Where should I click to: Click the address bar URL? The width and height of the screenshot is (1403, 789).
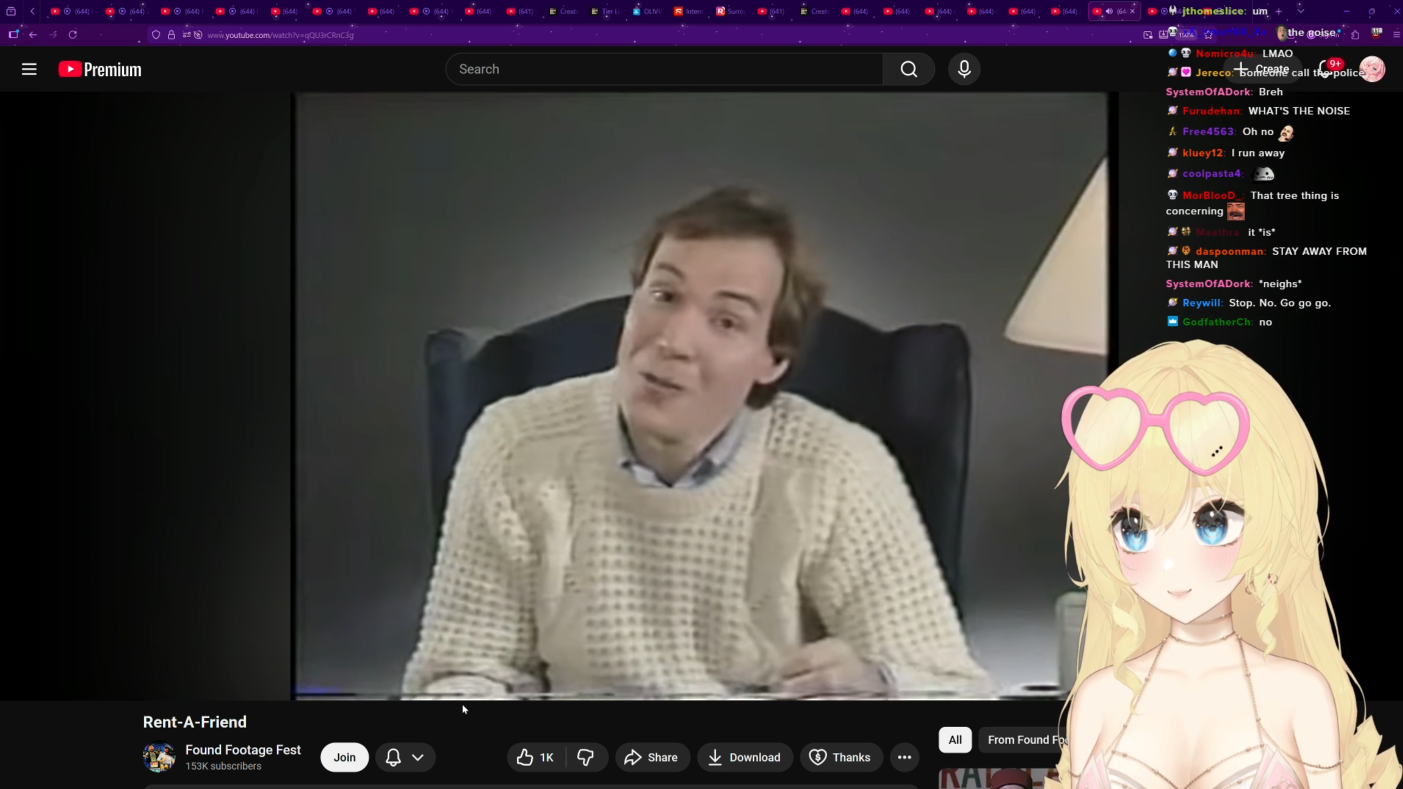280,35
